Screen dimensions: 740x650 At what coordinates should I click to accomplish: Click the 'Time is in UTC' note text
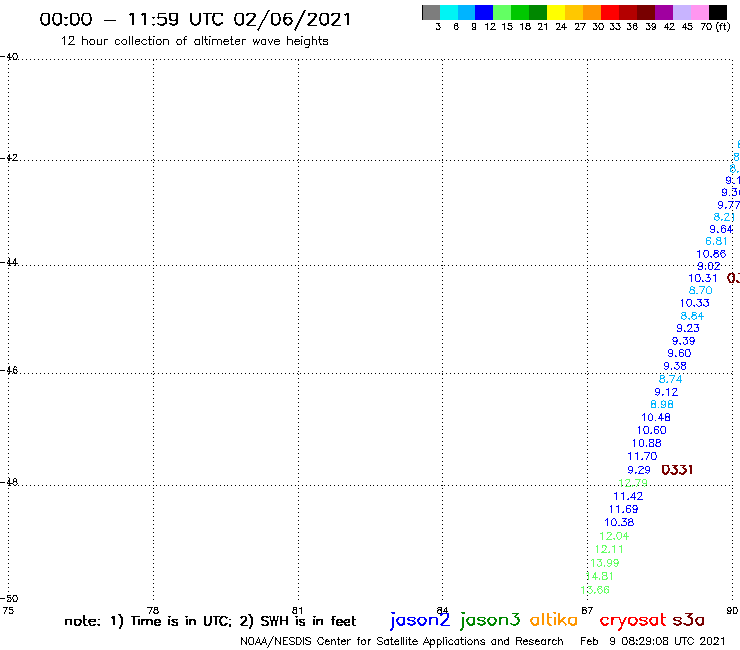[181, 621]
